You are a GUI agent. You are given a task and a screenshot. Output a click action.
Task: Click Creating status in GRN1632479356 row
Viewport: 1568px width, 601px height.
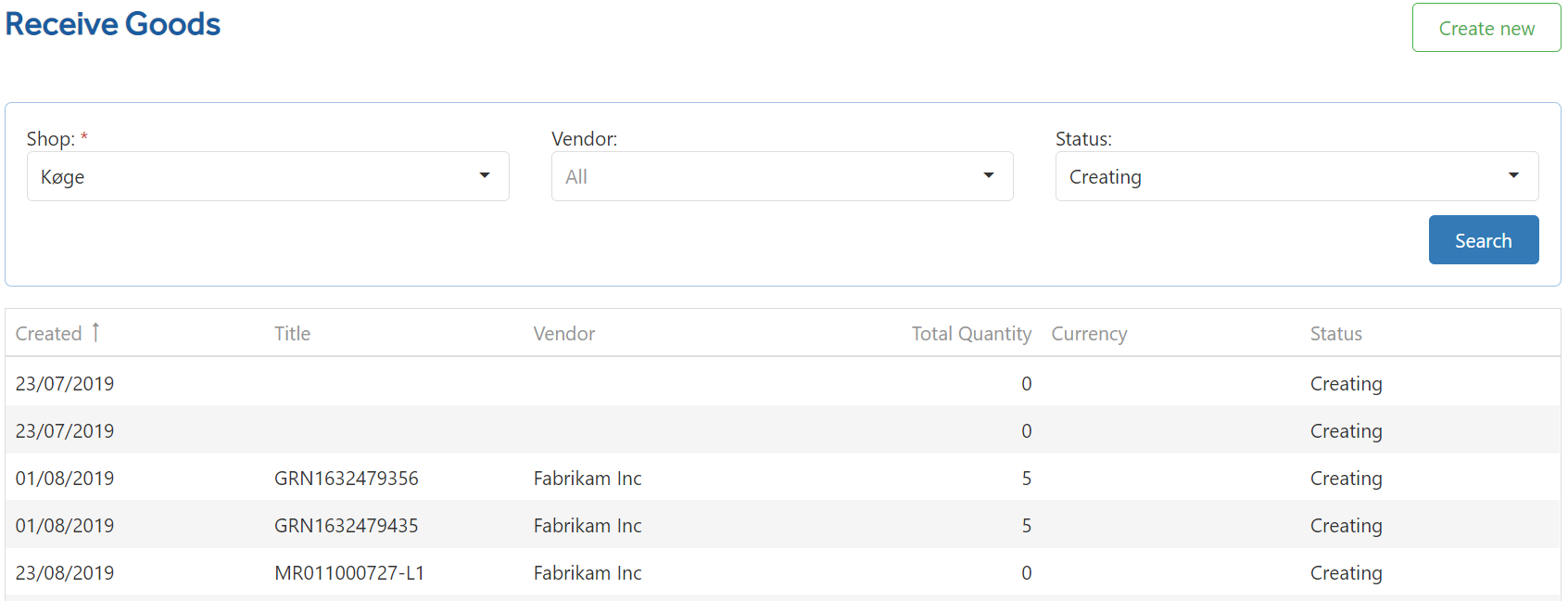point(1347,479)
